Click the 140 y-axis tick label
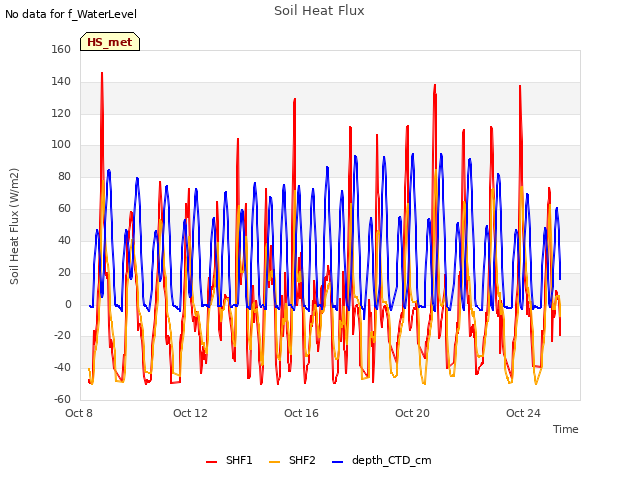This screenshot has width=640, height=480. 61,81
